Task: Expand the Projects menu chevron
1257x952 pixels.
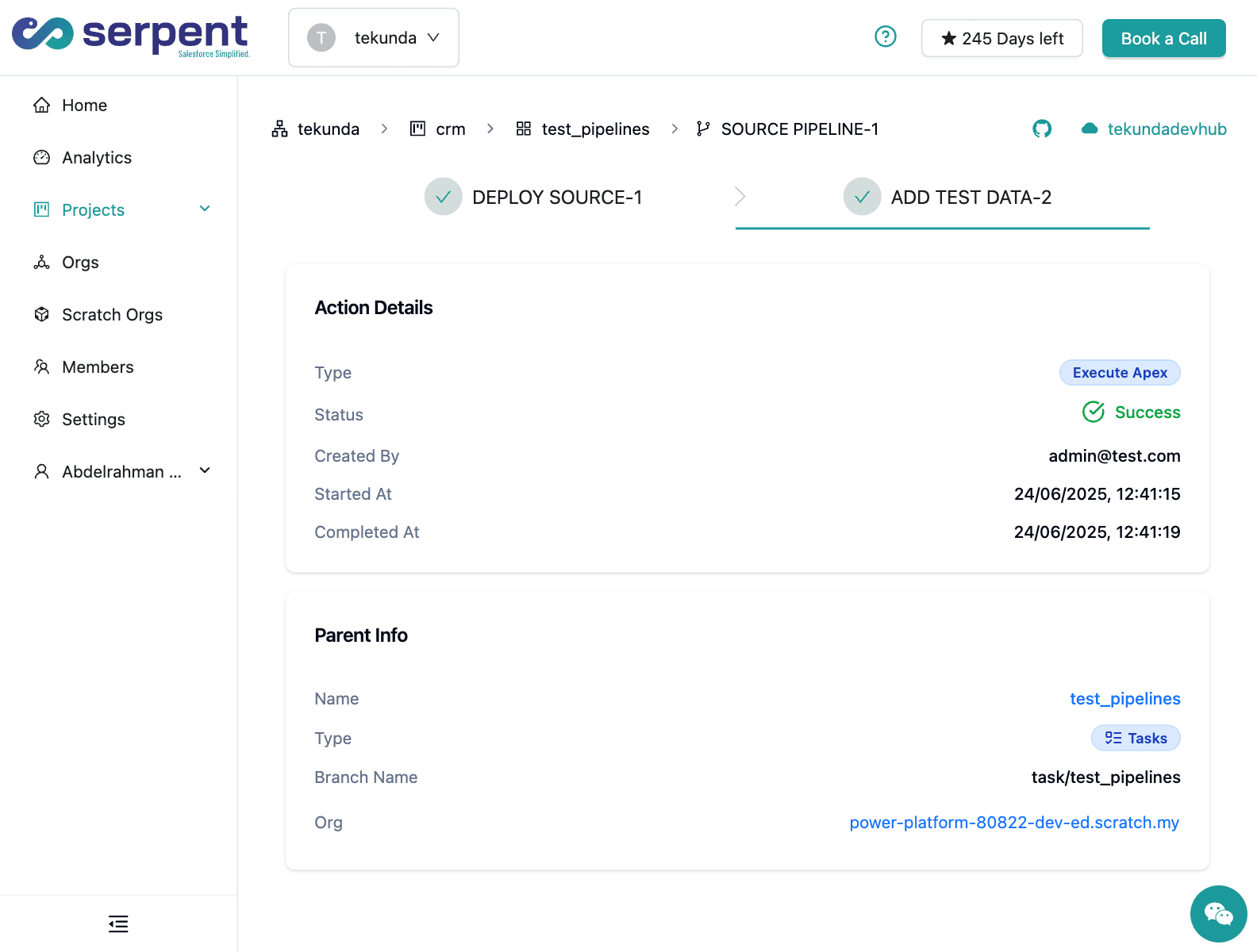Action: click(x=205, y=209)
